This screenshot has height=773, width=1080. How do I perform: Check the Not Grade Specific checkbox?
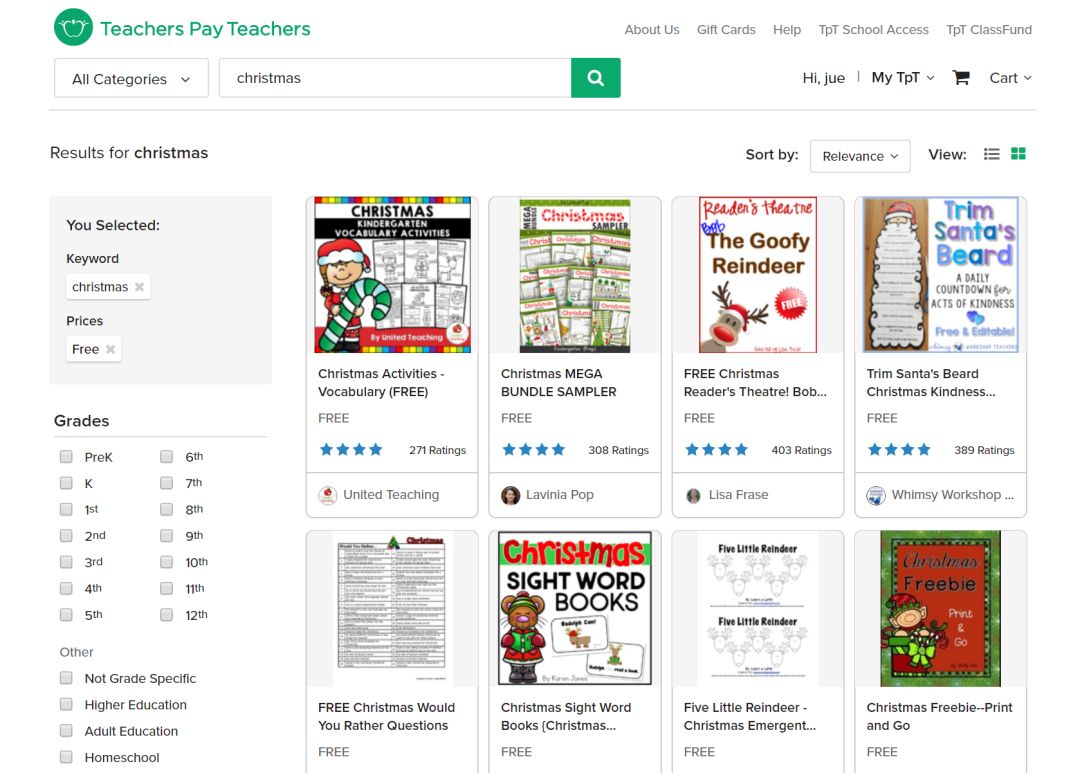pyautogui.click(x=66, y=678)
